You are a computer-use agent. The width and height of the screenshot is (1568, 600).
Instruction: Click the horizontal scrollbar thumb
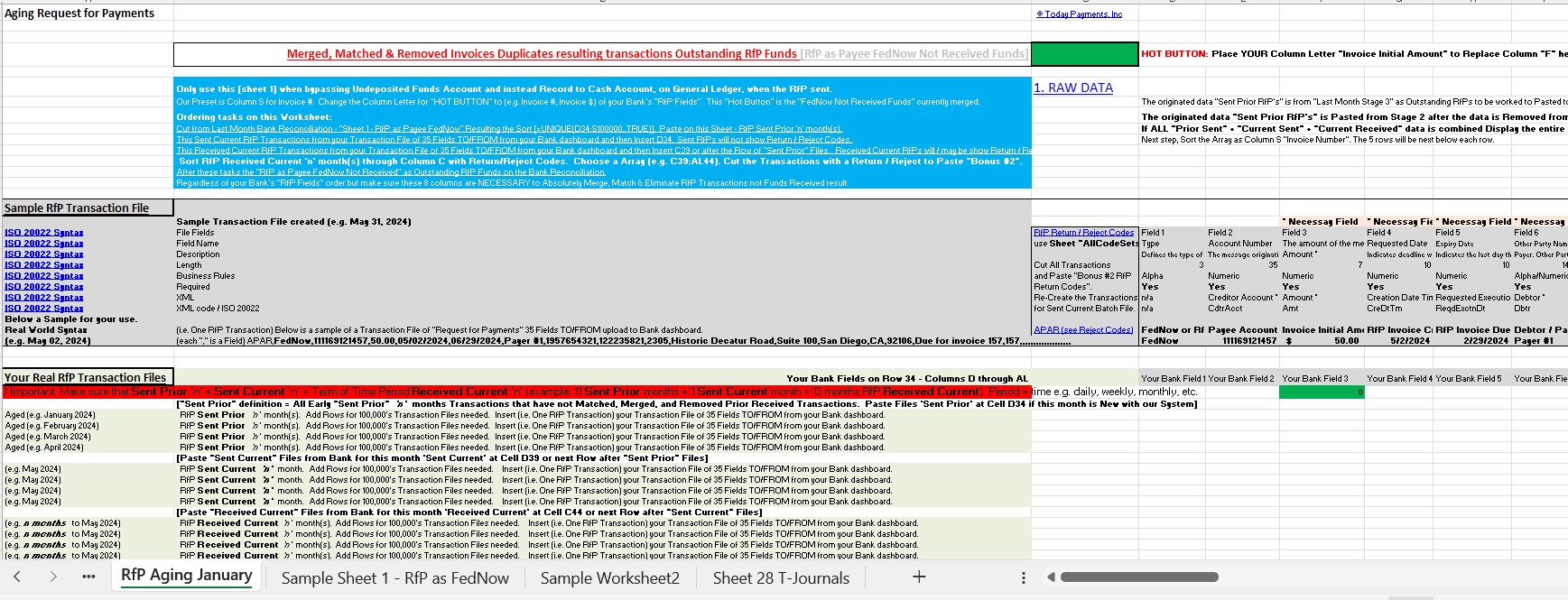coord(1137,577)
